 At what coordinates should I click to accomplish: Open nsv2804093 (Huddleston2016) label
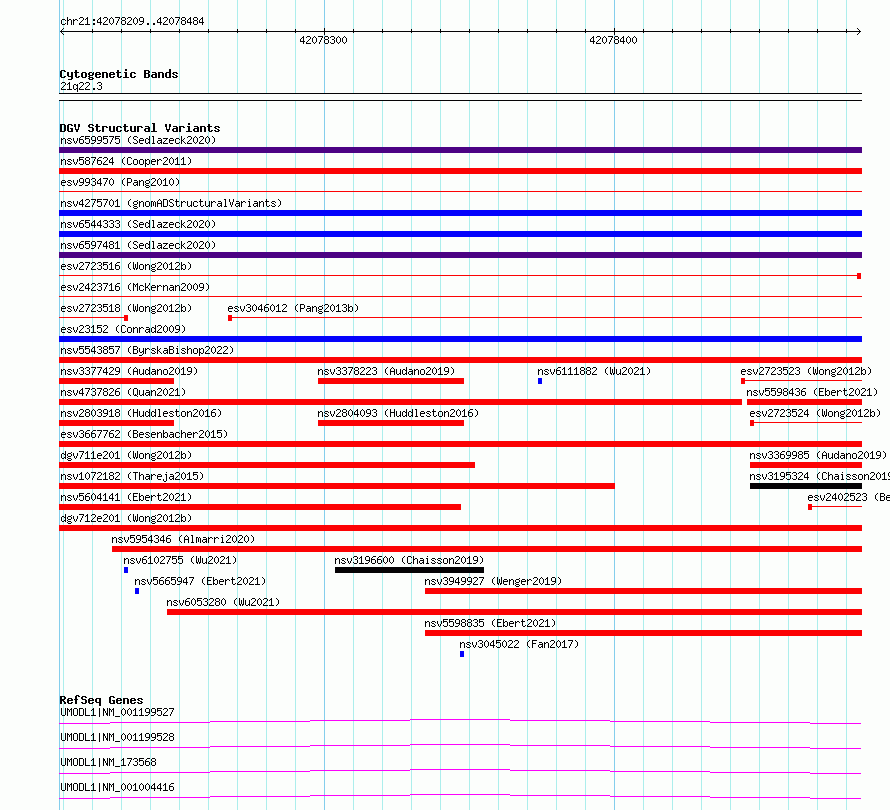[x=398, y=413]
